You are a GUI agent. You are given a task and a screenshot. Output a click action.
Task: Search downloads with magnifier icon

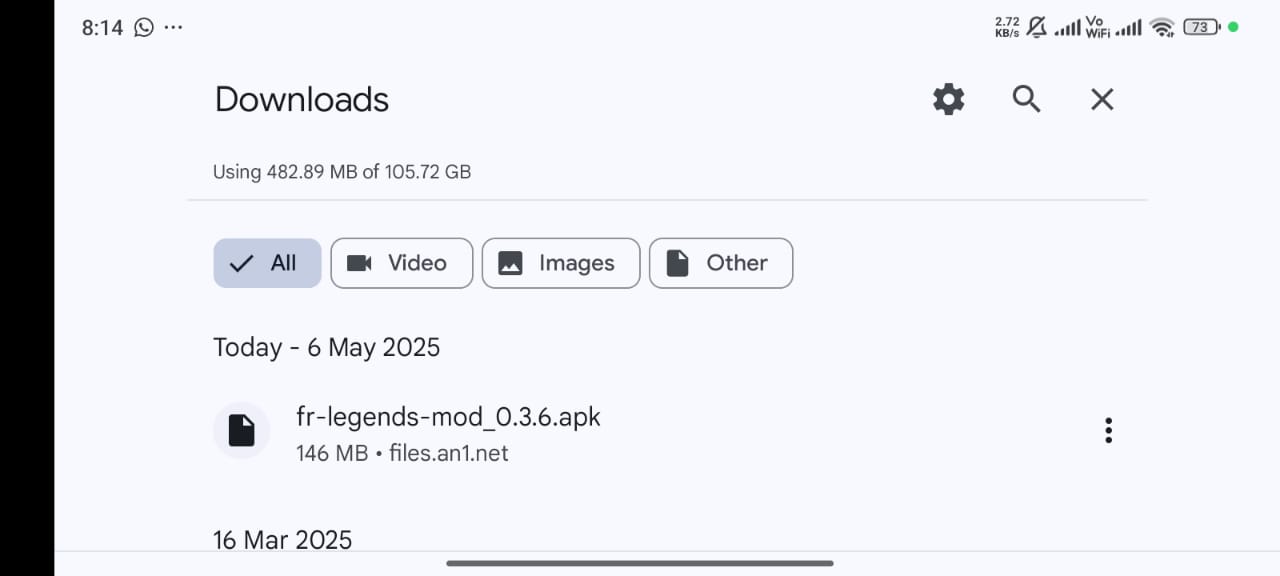(1026, 99)
